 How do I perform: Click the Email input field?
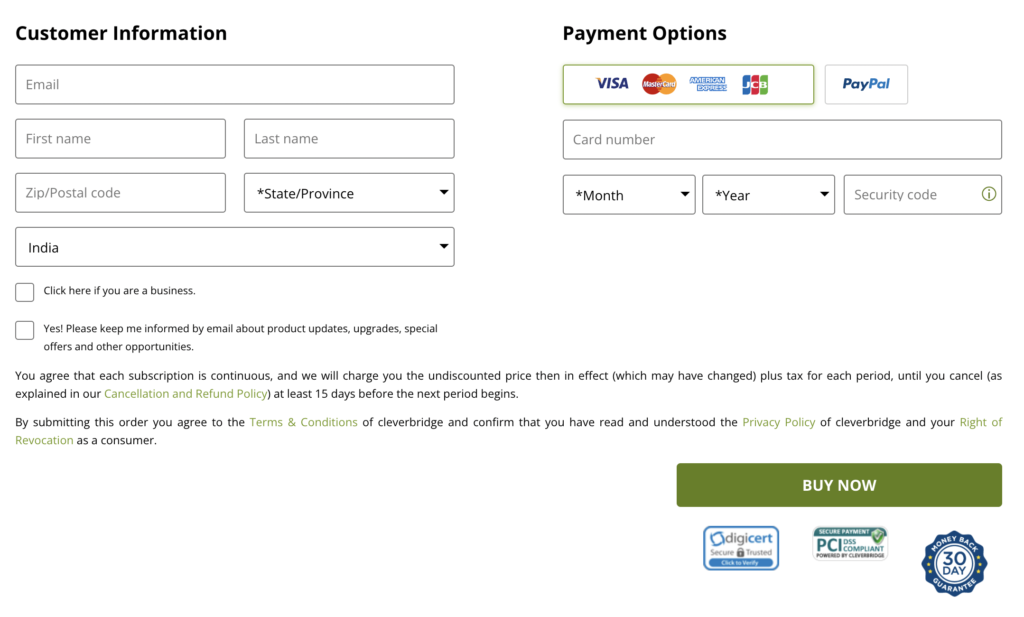(x=235, y=85)
